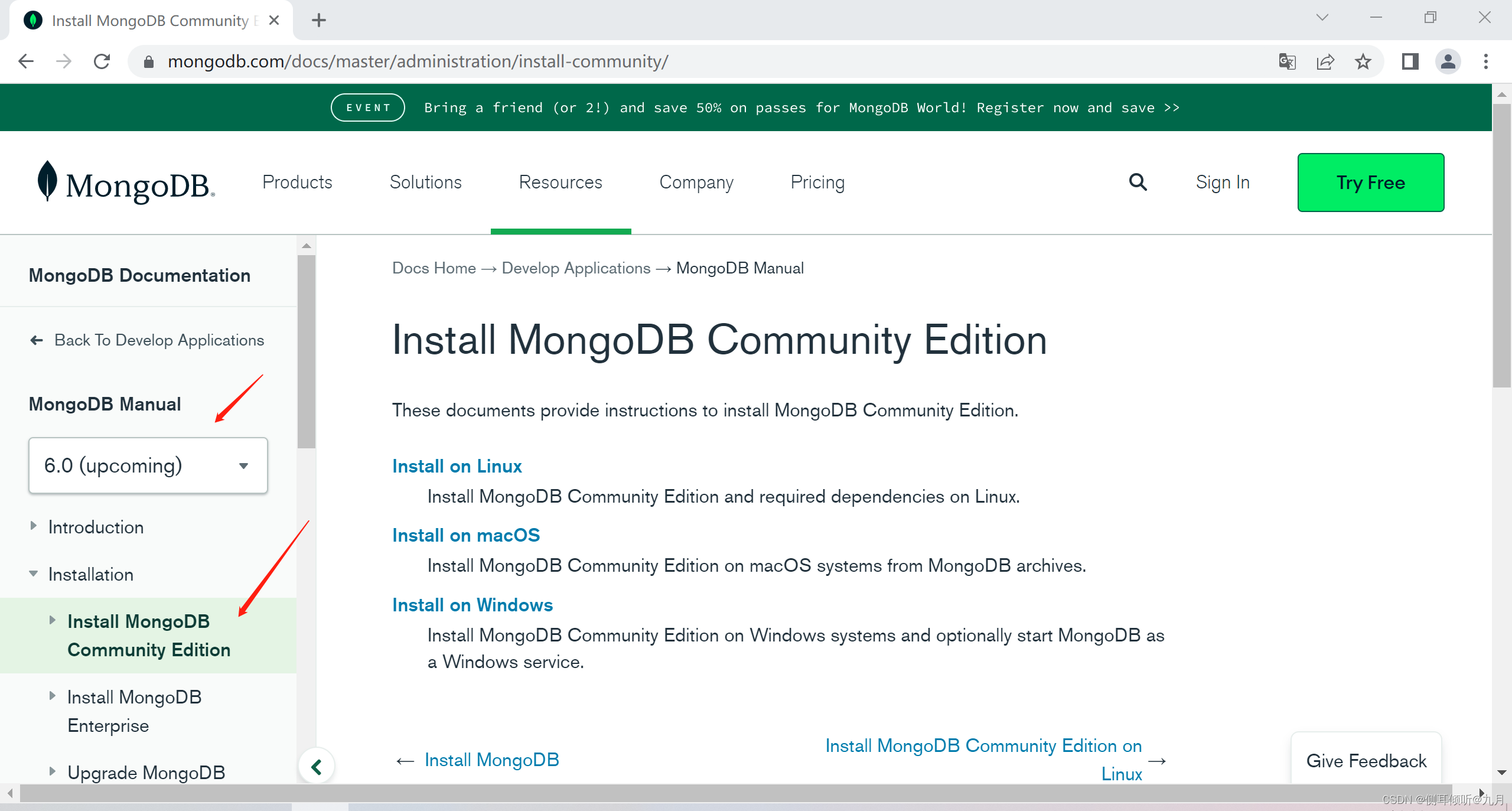Click Sign In

click(1223, 183)
